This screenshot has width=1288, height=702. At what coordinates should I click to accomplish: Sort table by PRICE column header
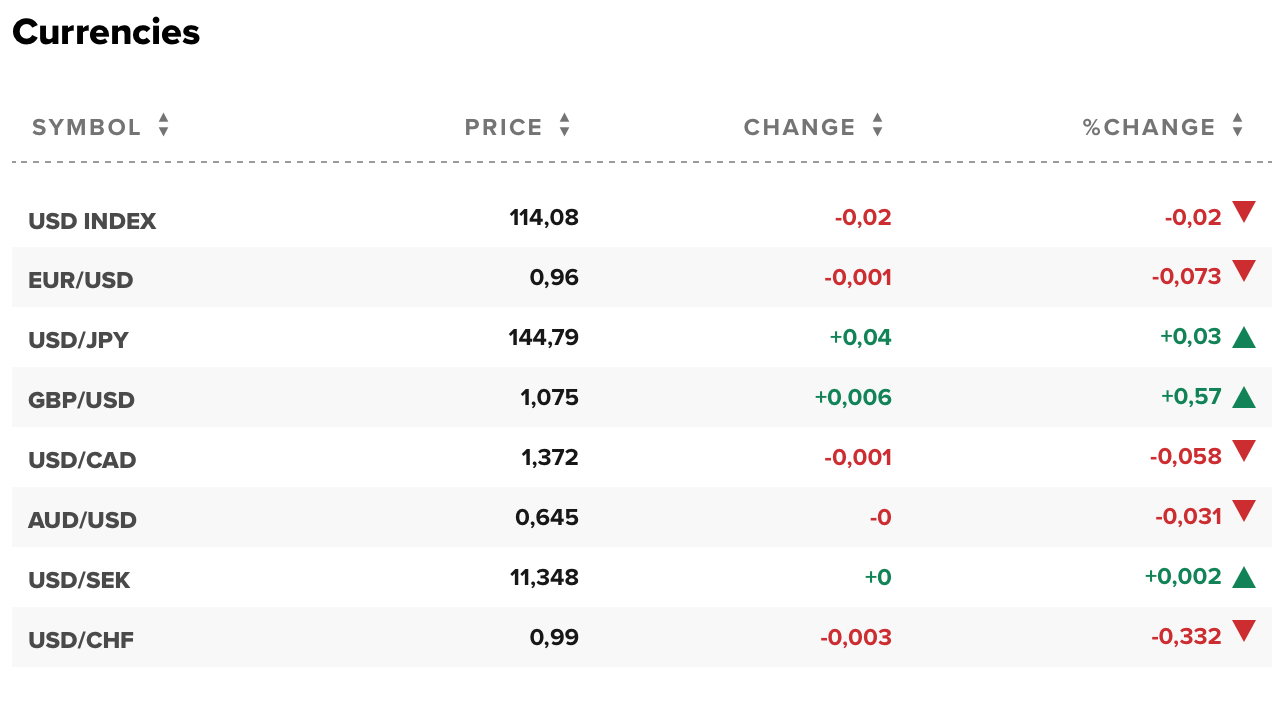(x=504, y=128)
